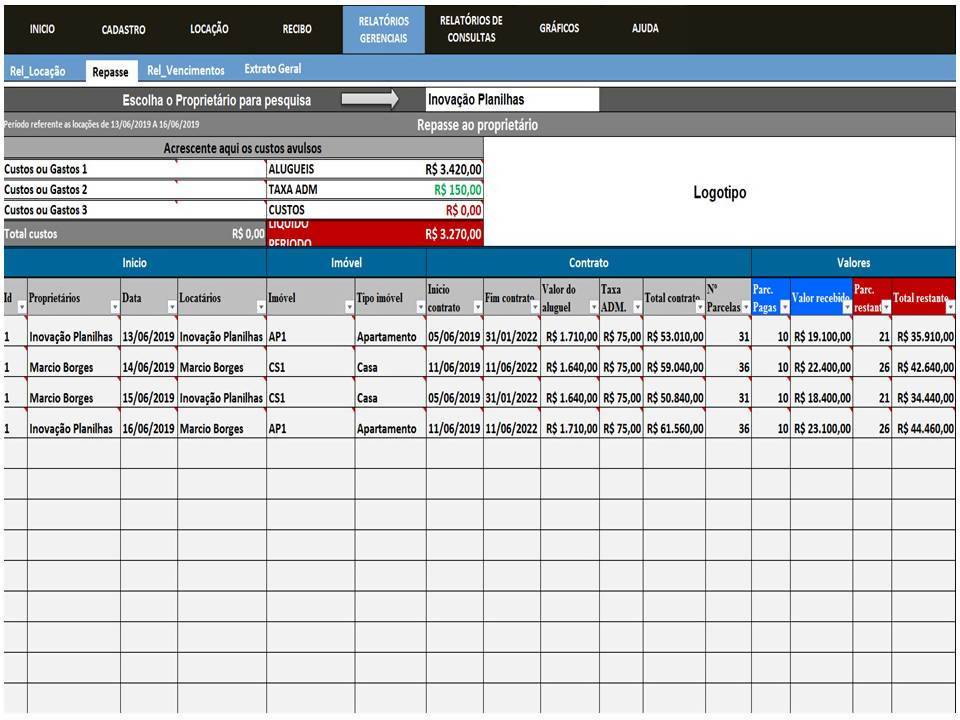Click the arrow pointing to owner field
The height and width of the screenshot is (720, 960).
click(x=369, y=100)
